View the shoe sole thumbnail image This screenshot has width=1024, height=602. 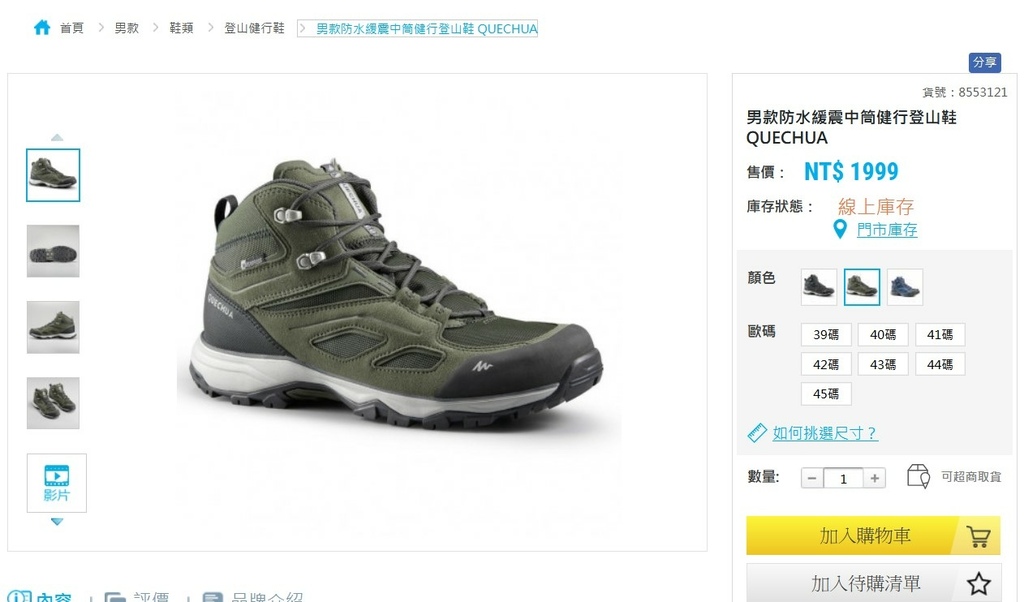53,251
